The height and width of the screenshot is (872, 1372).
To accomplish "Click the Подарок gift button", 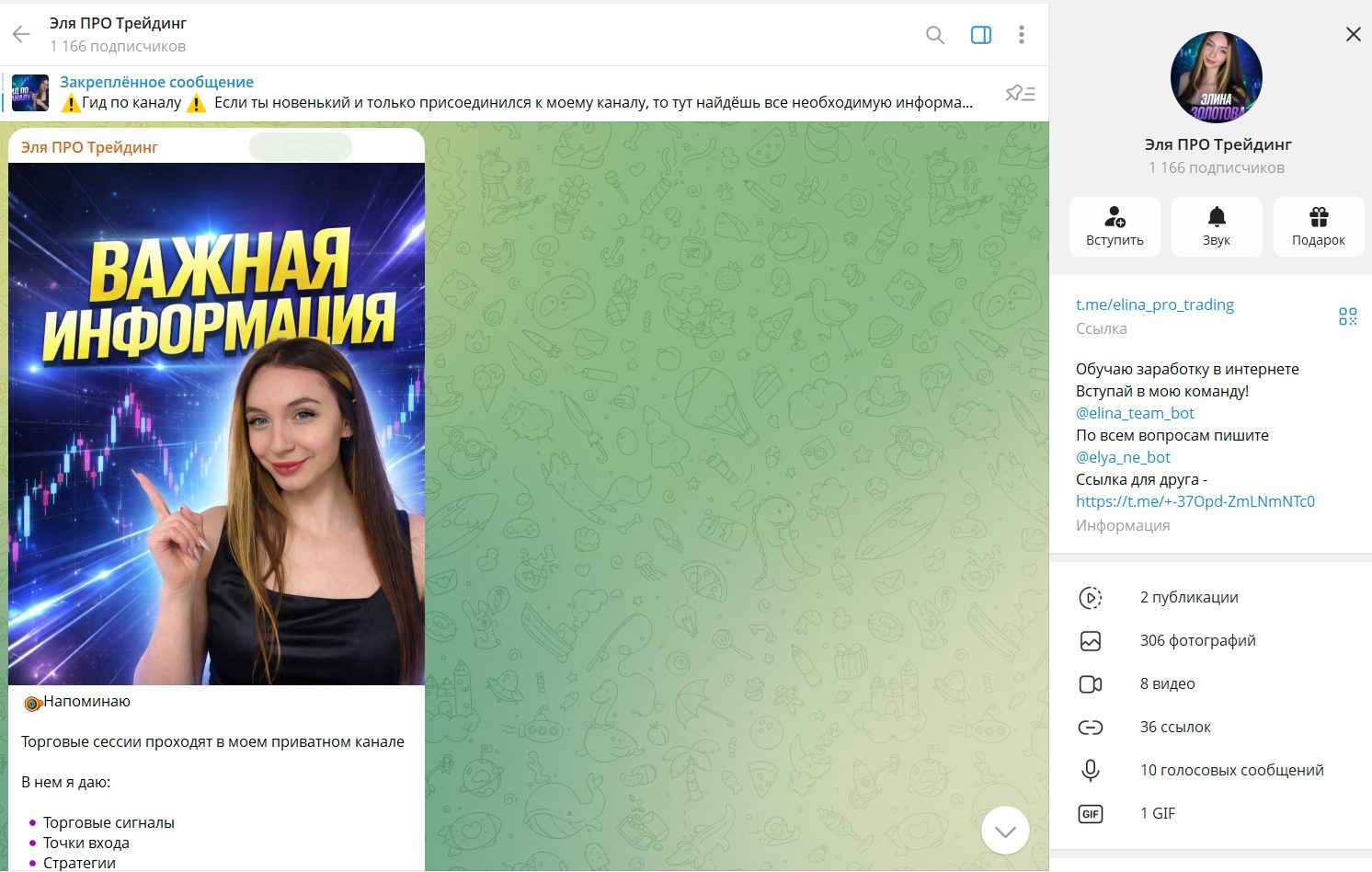I will click(x=1319, y=226).
